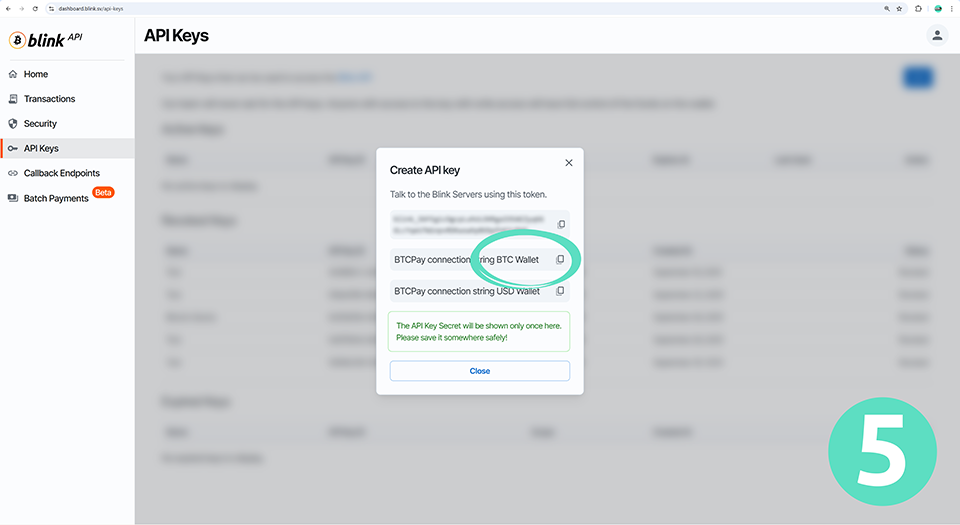Image resolution: width=960 pixels, height=525 pixels.
Task: Copy the BTC Wallet connection string
Action: click(x=560, y=260)
